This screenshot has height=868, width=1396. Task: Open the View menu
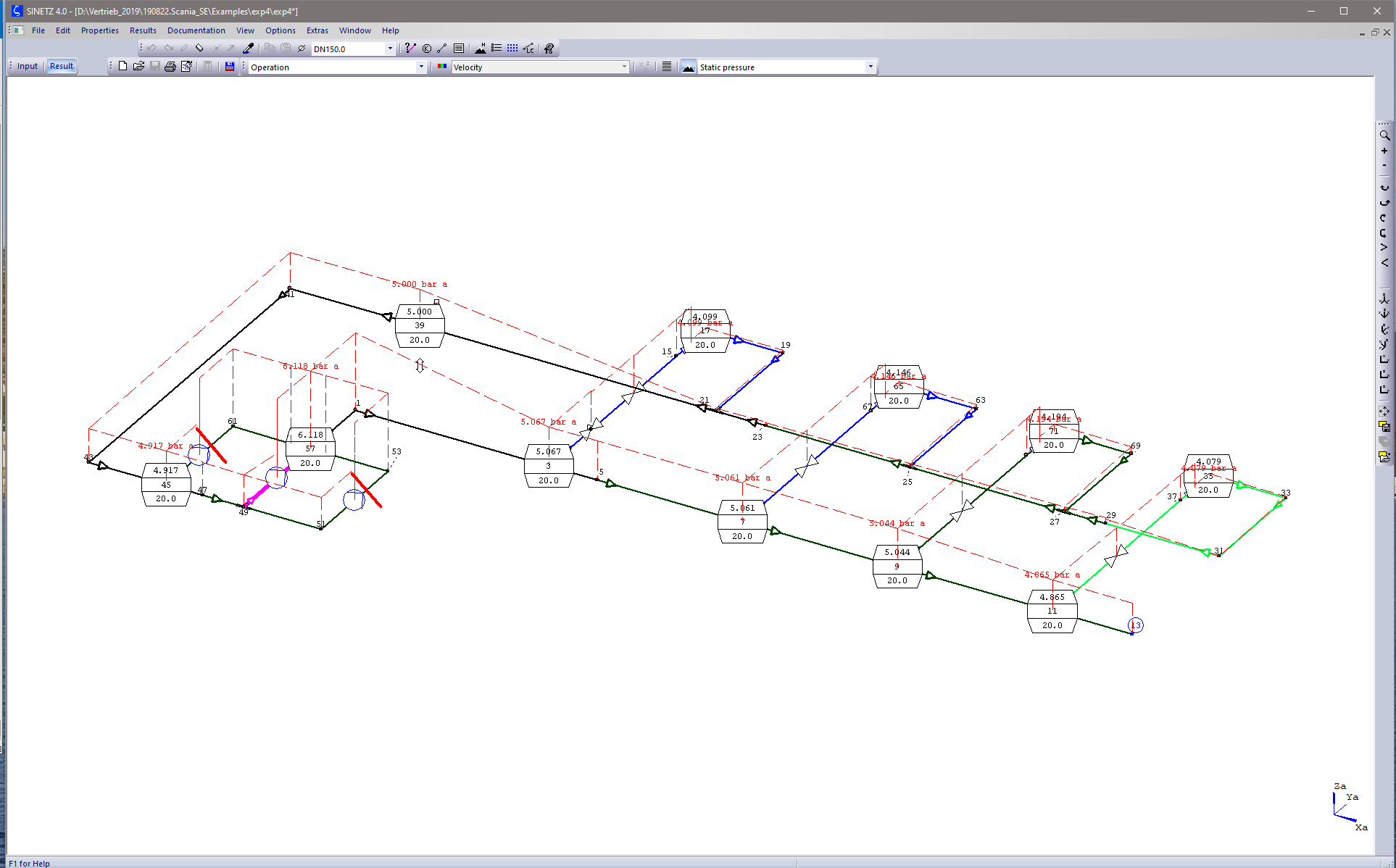pos(245,30)
